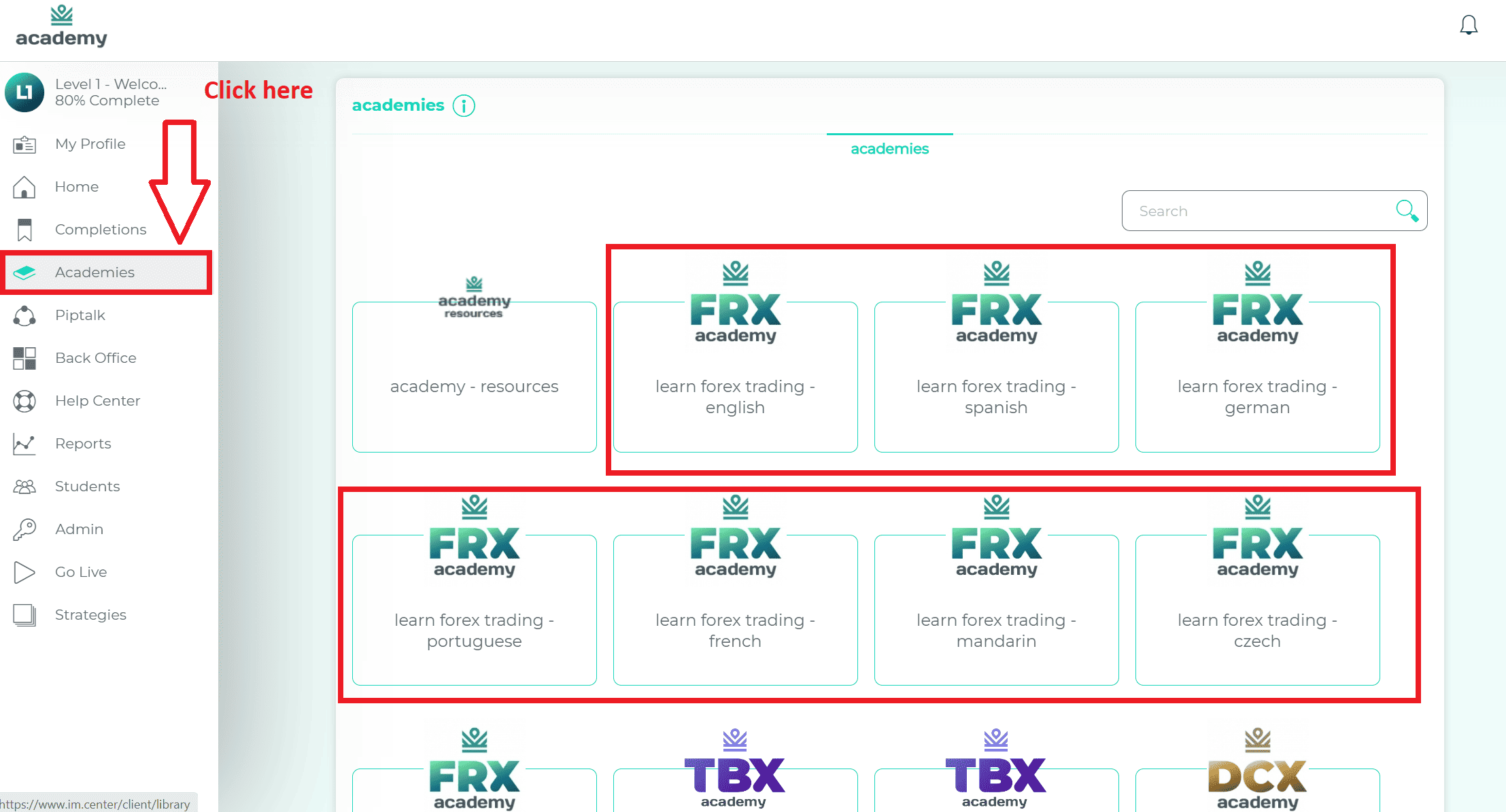Click the Home house icon
This screenshot has width=1506, height=812.
coord(24,187)
